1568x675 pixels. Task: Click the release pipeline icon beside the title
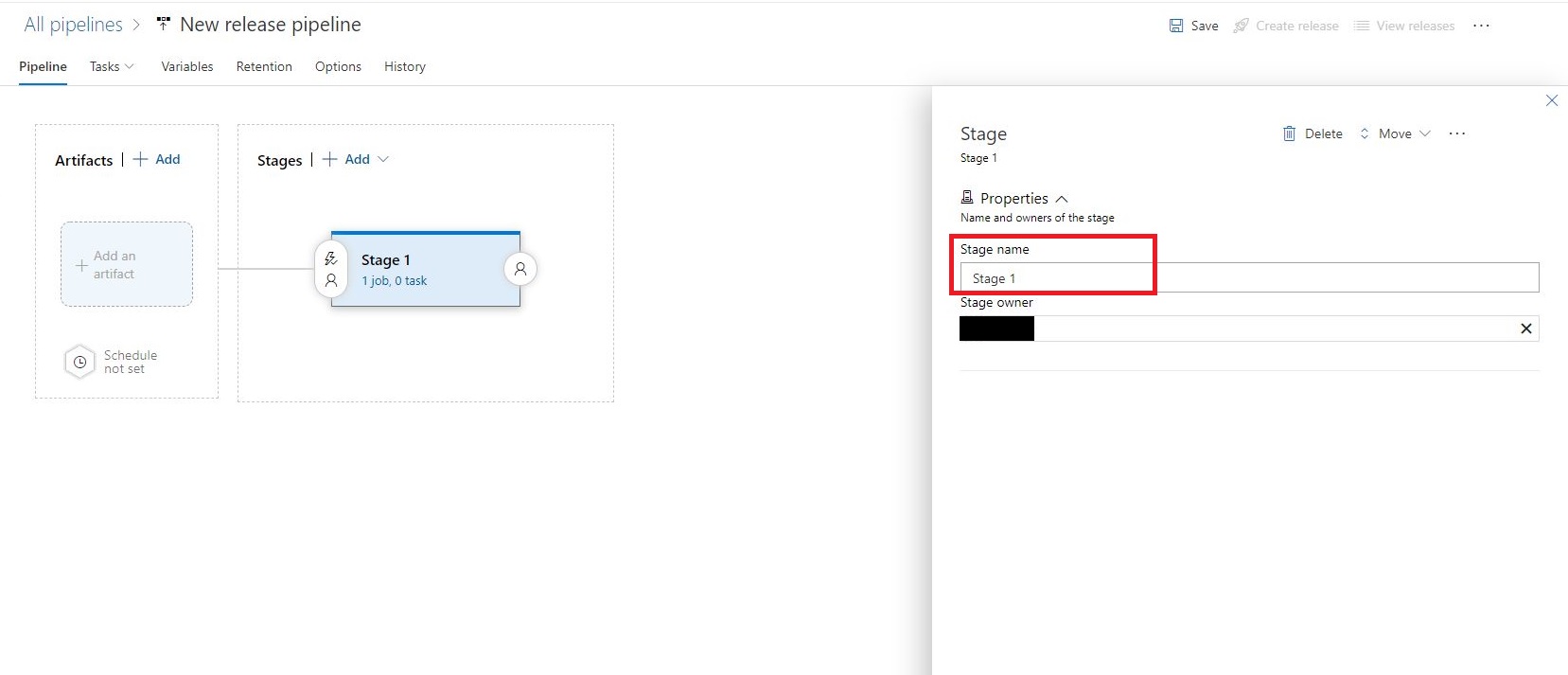click(163, 24)
